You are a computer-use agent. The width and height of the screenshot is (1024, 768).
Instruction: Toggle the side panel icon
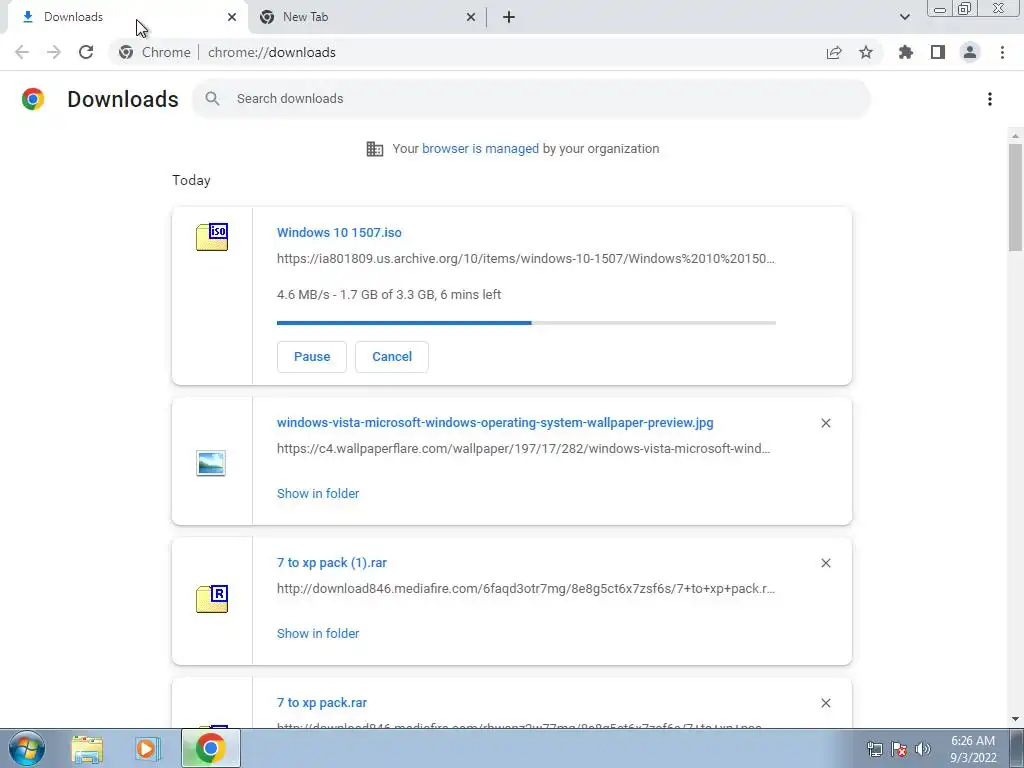click(938, 52)
